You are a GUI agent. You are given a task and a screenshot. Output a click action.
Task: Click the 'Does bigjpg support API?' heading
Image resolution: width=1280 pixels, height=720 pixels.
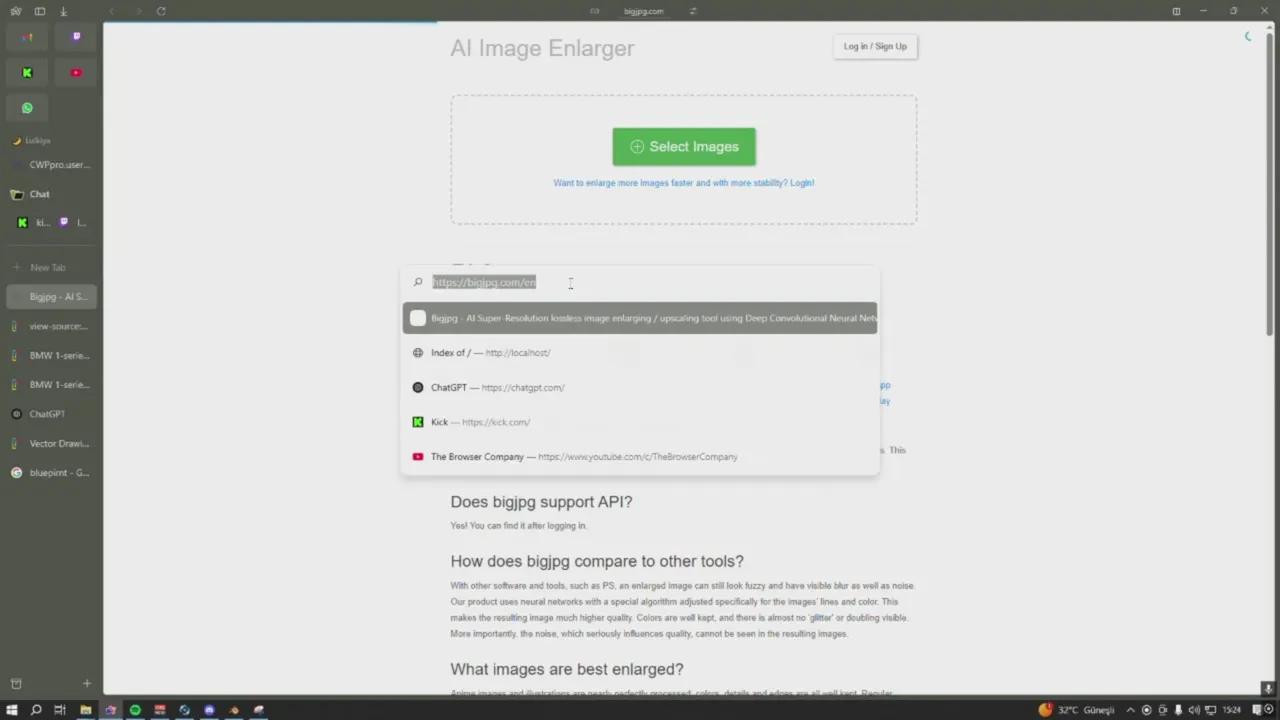point(541,502)
